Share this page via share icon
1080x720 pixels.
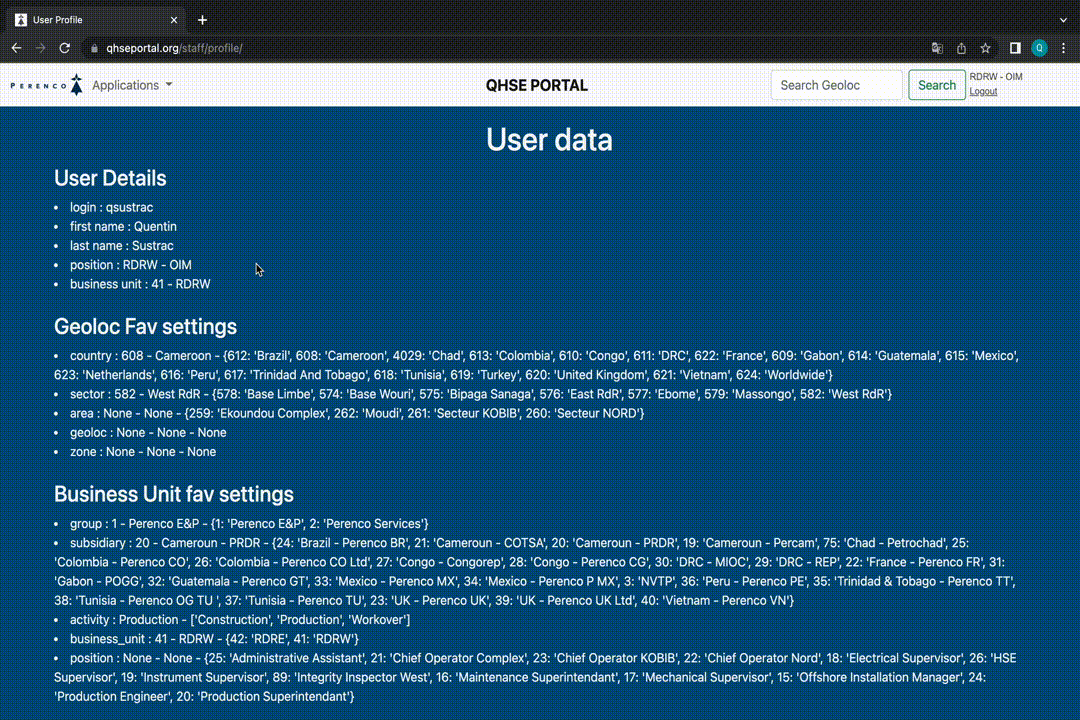(962, 48)
